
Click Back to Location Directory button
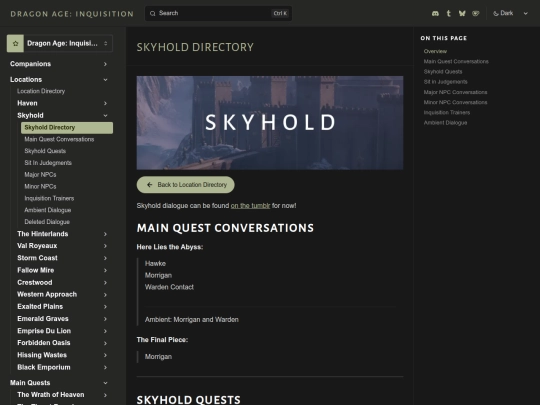pos(186,185)
